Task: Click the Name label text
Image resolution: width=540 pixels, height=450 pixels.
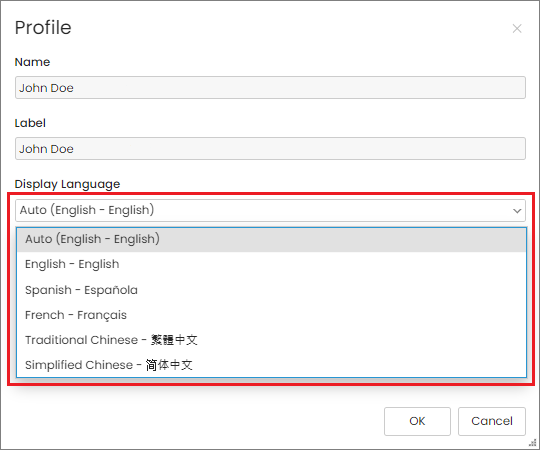Action: [32, 62]
